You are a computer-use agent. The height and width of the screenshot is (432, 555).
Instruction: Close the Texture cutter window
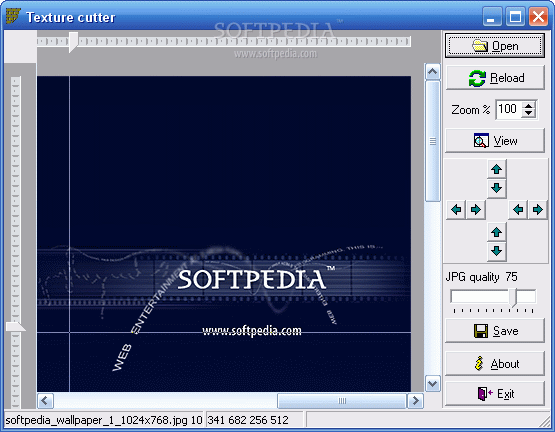(x=538, y=17)
